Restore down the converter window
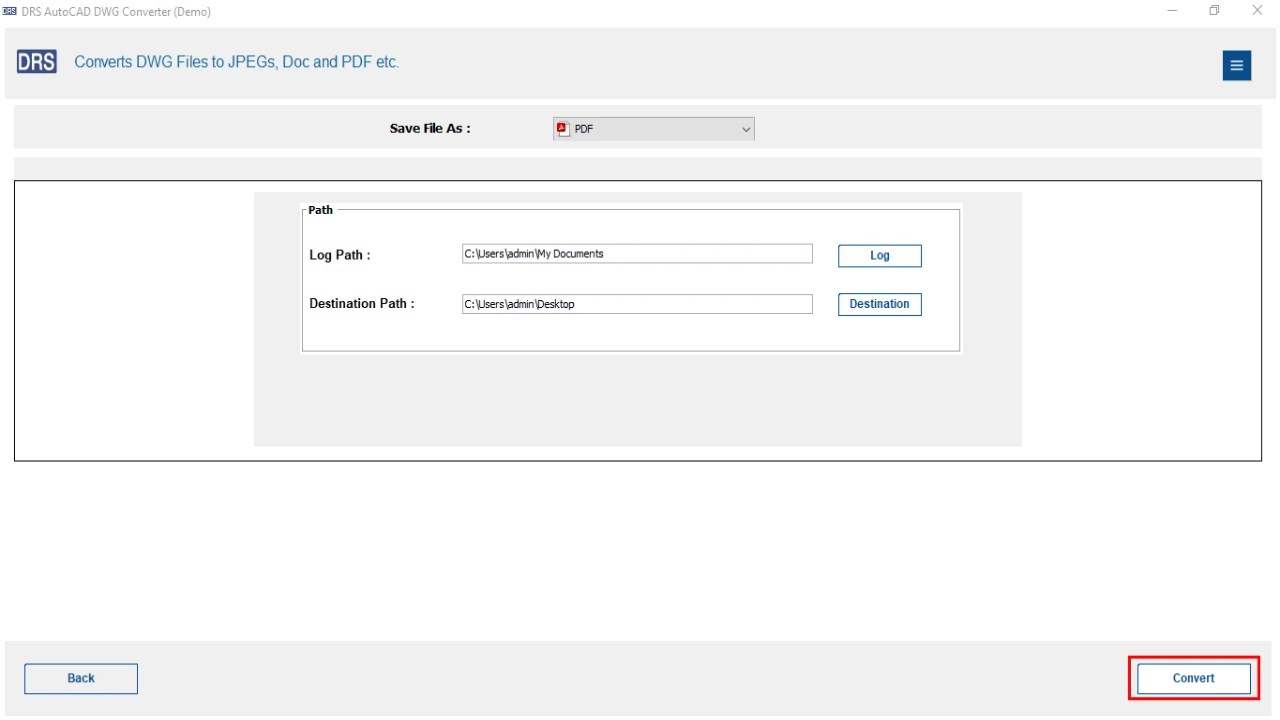 [x=1214, y=11]
